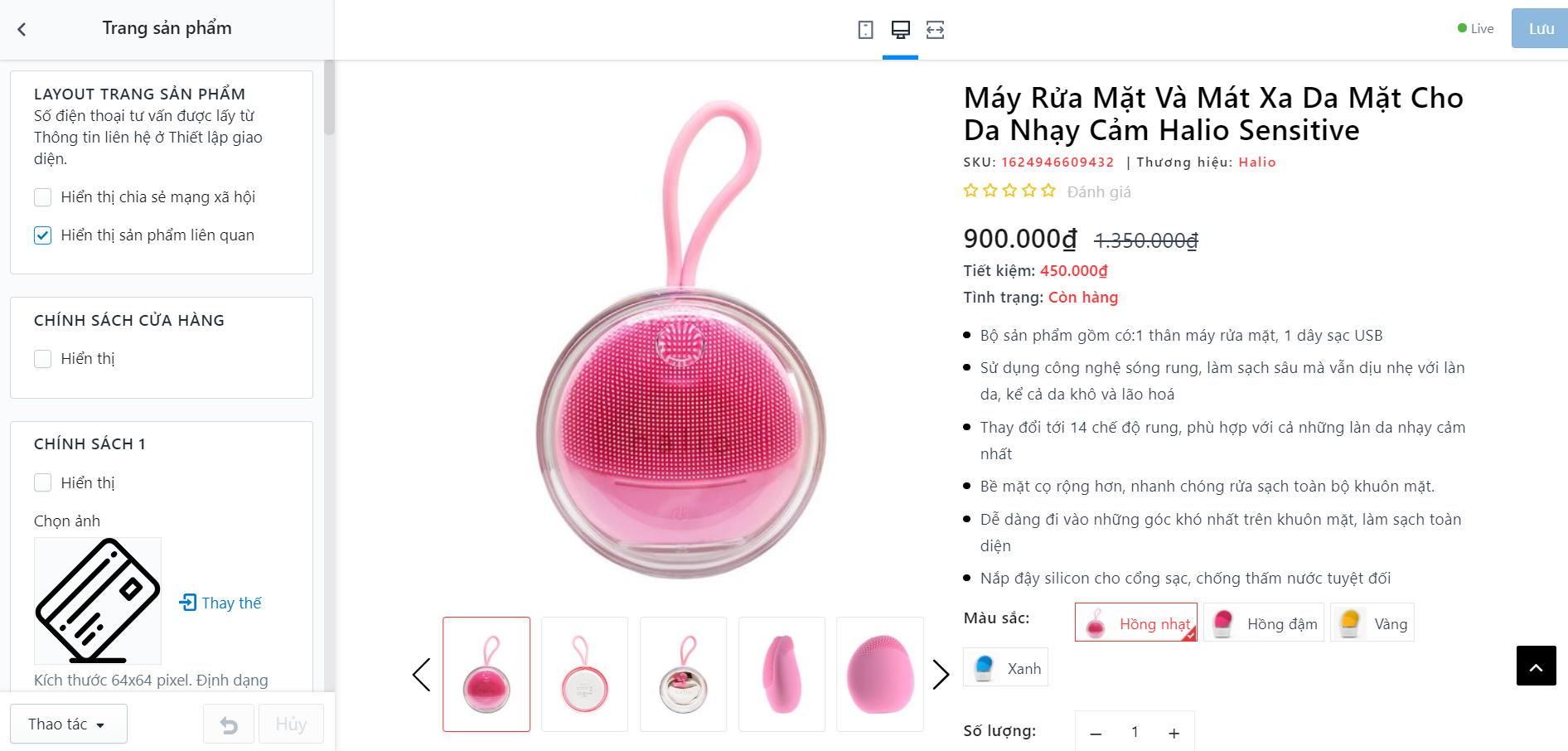The height and width of the screenshot is (751, 1568).
Task: Select the Hồng đậm color option
Action: (x=1263, y=623)
